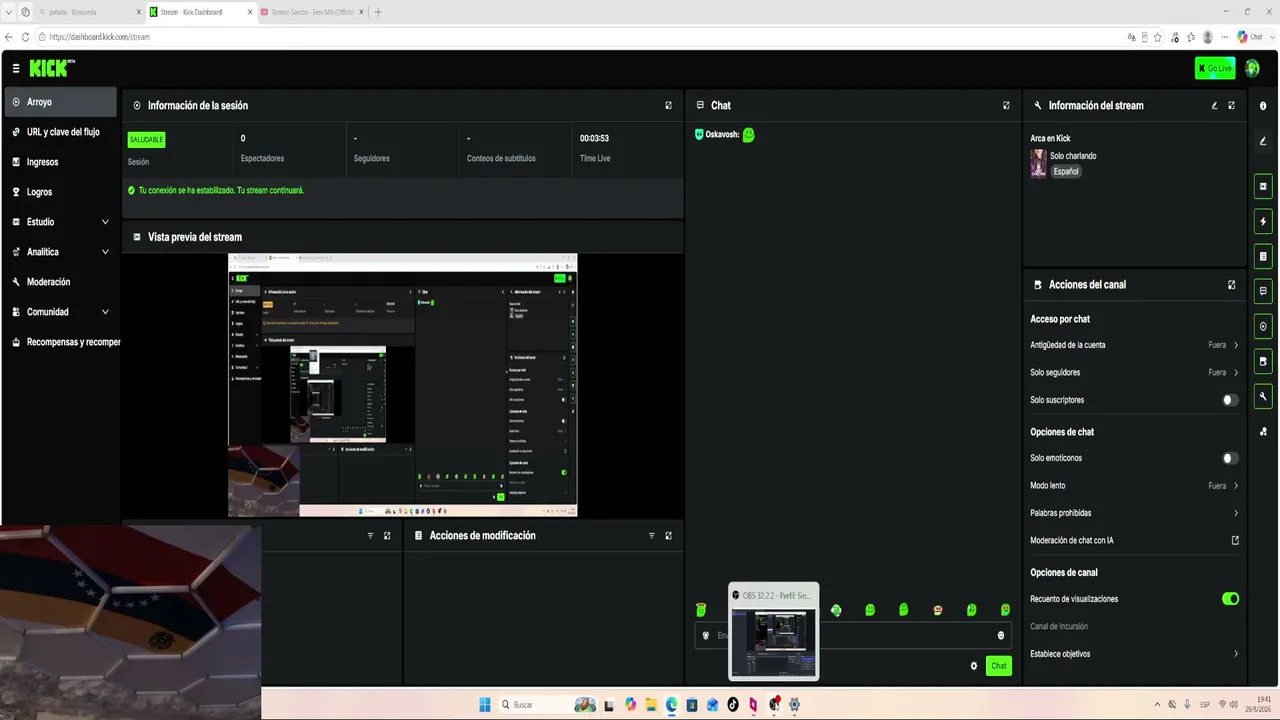
Task: Click the chat message input field
Action: pyautogui.click(x=853, y=635)
